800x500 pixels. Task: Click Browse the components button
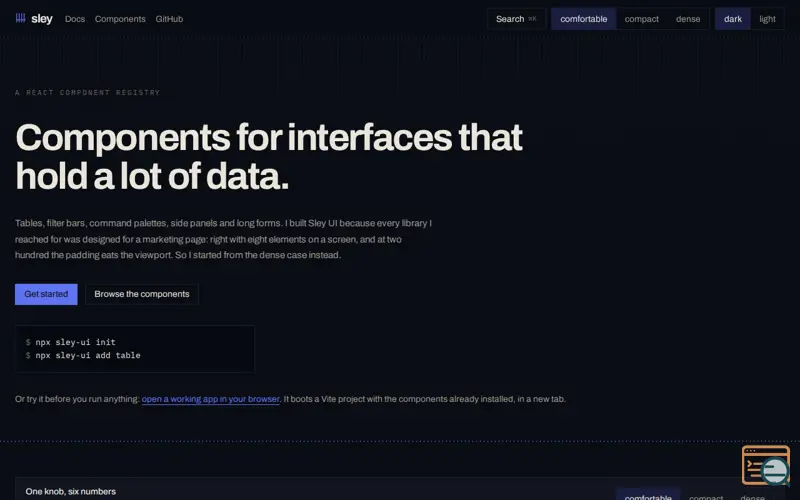[142, 294]
